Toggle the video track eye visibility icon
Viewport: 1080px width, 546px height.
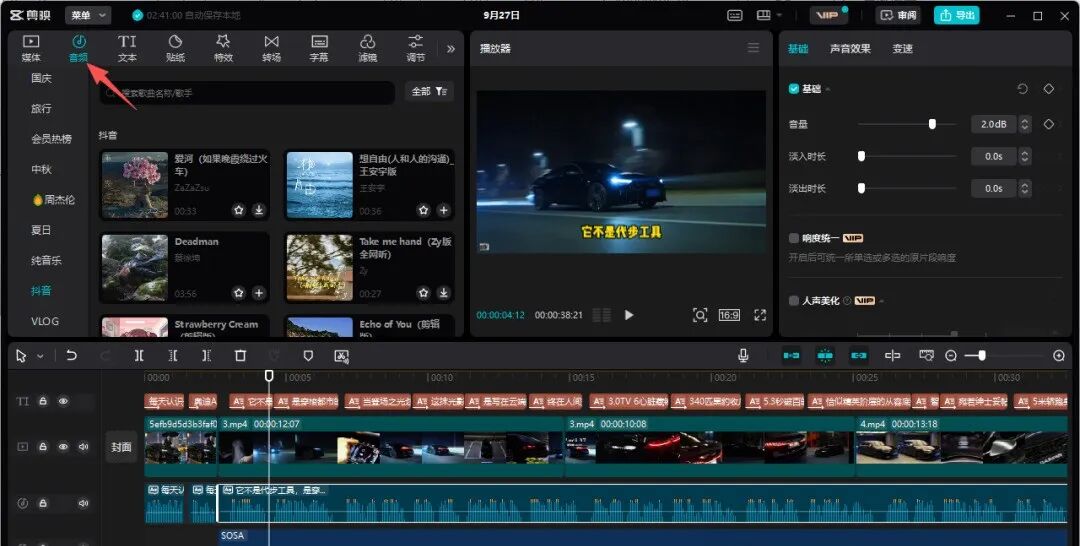click(x=63, y=447)
